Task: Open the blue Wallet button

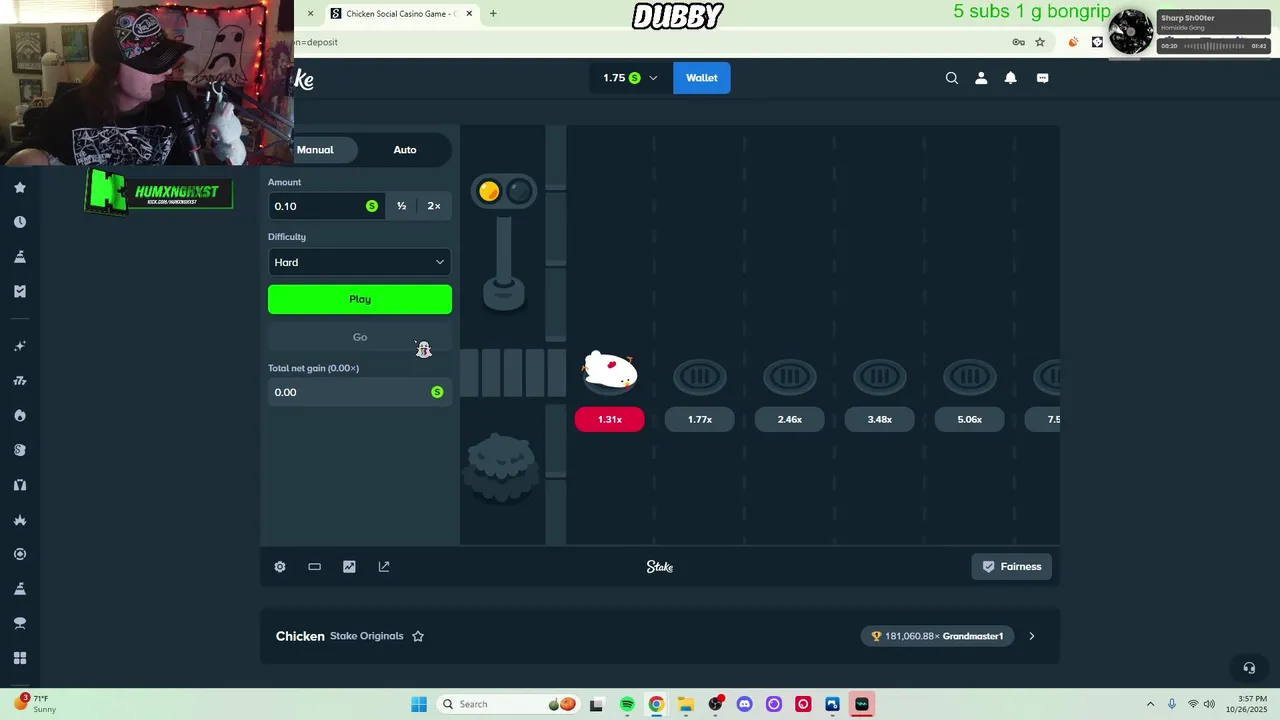Action: (702, 78)
